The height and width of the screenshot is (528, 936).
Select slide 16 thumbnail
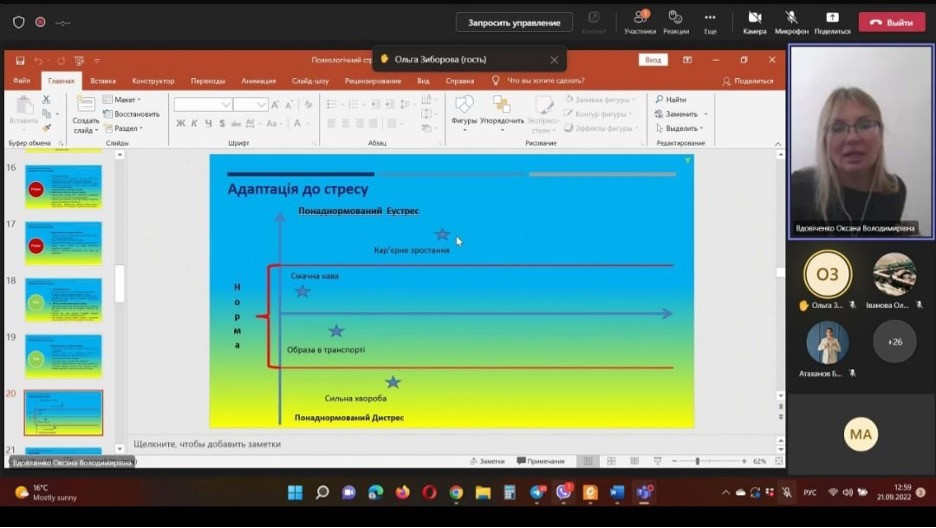(x=63, y=187)
